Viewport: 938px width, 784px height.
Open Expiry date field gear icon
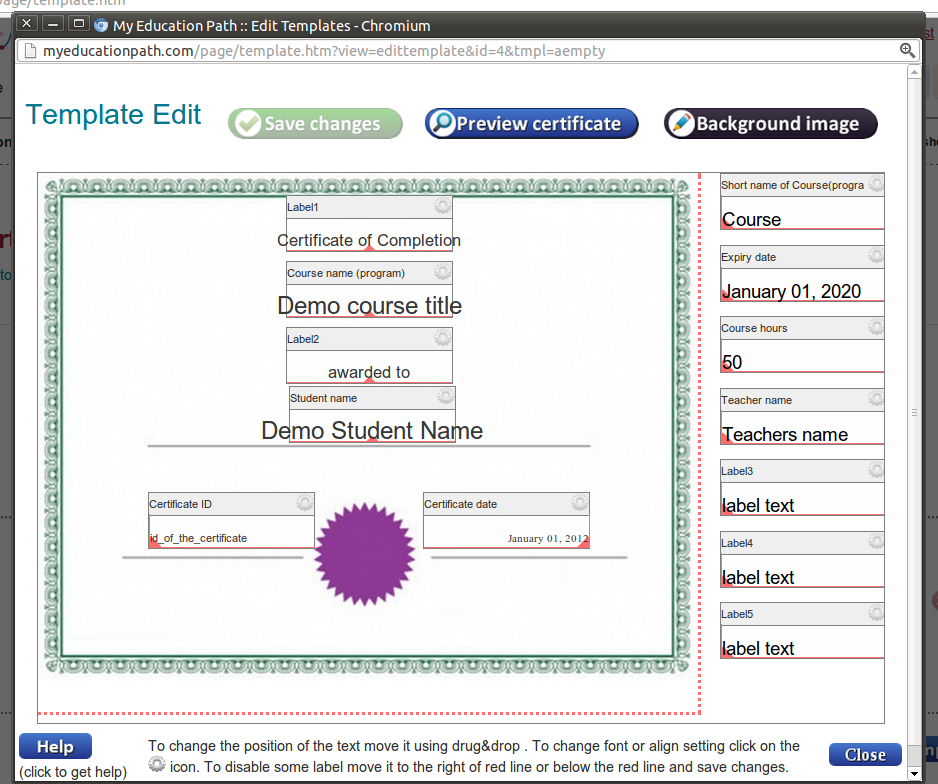876,257
